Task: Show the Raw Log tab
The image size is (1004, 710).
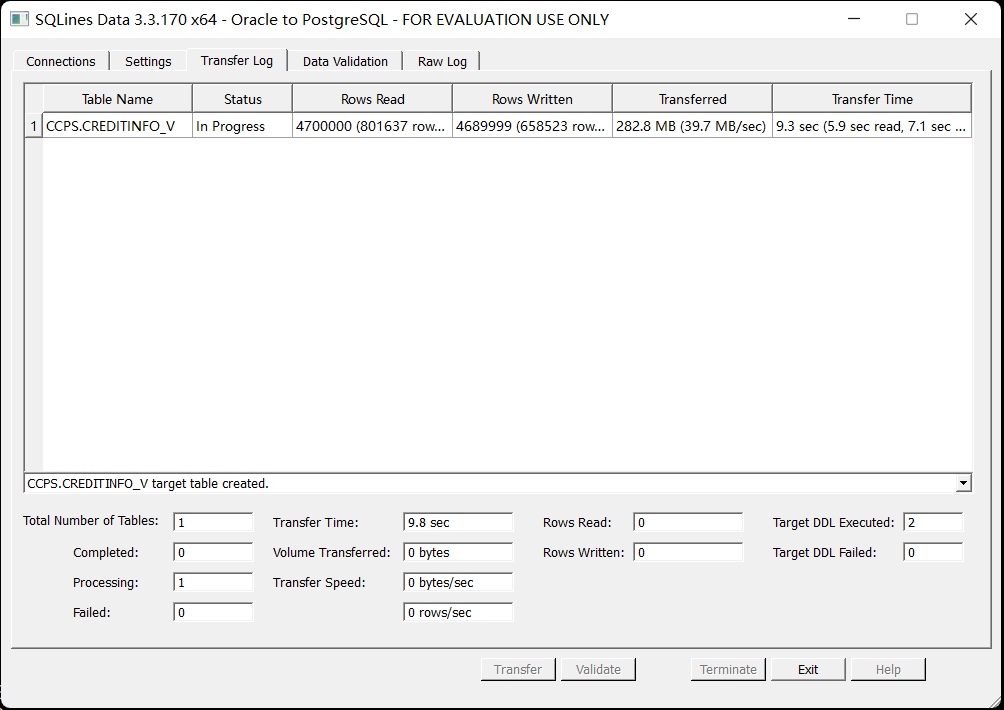Action: tap(442, 61)
